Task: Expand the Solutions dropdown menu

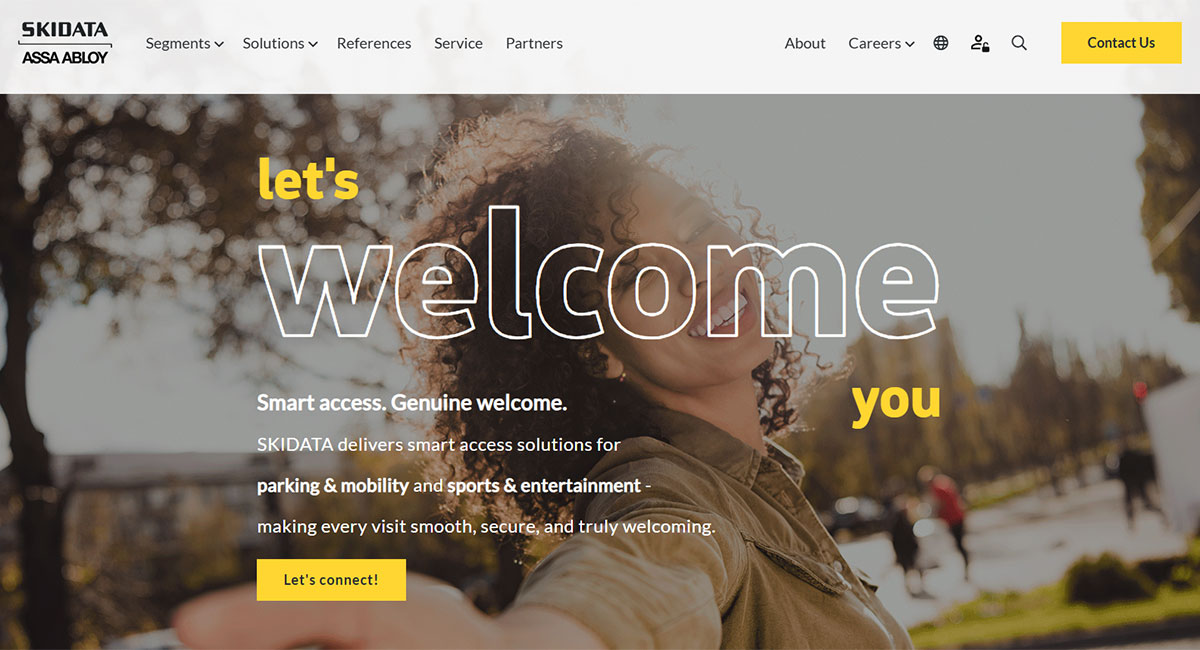Action: click(280, 43)
